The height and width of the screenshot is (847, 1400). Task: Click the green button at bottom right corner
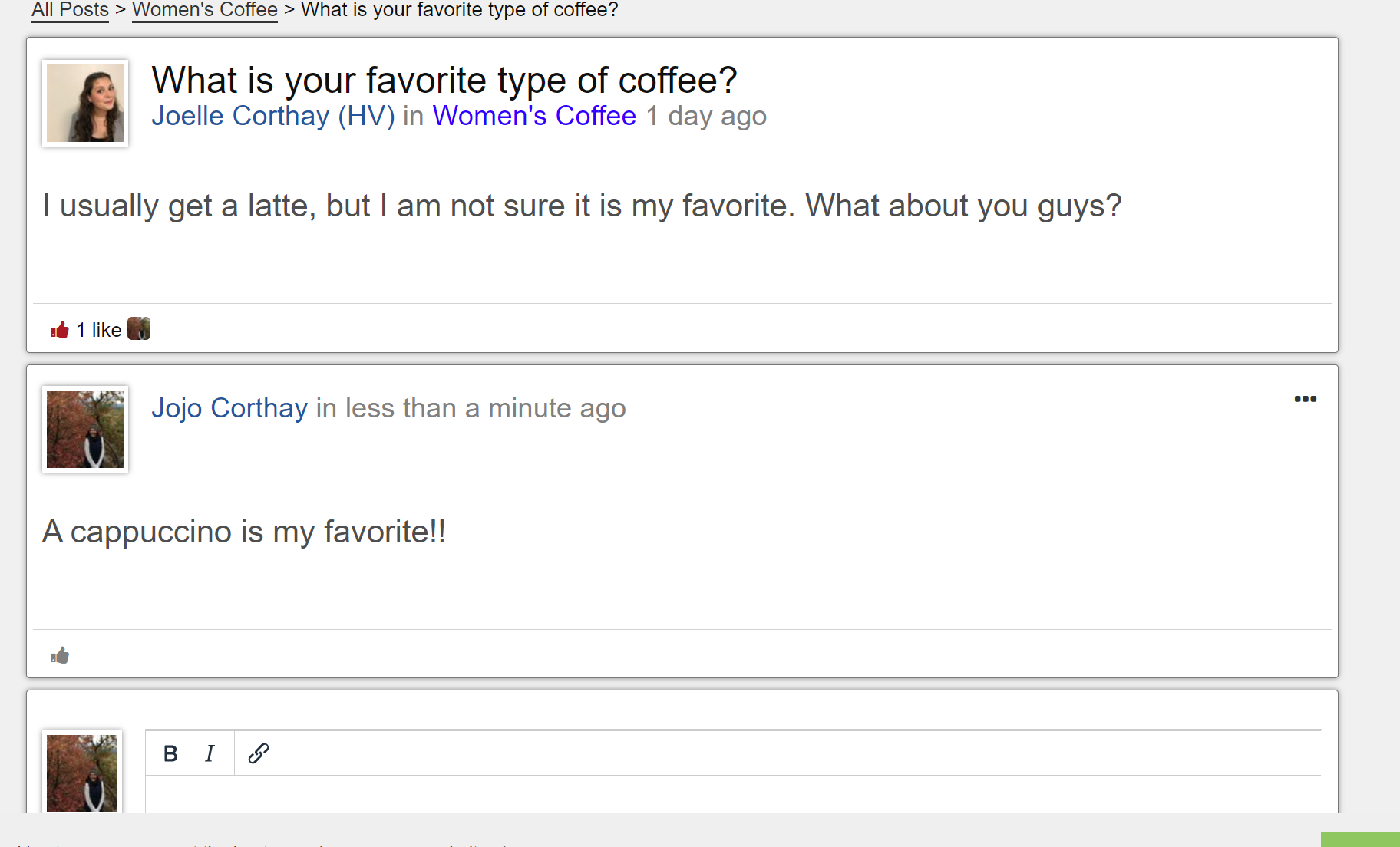coord(1360,839)
